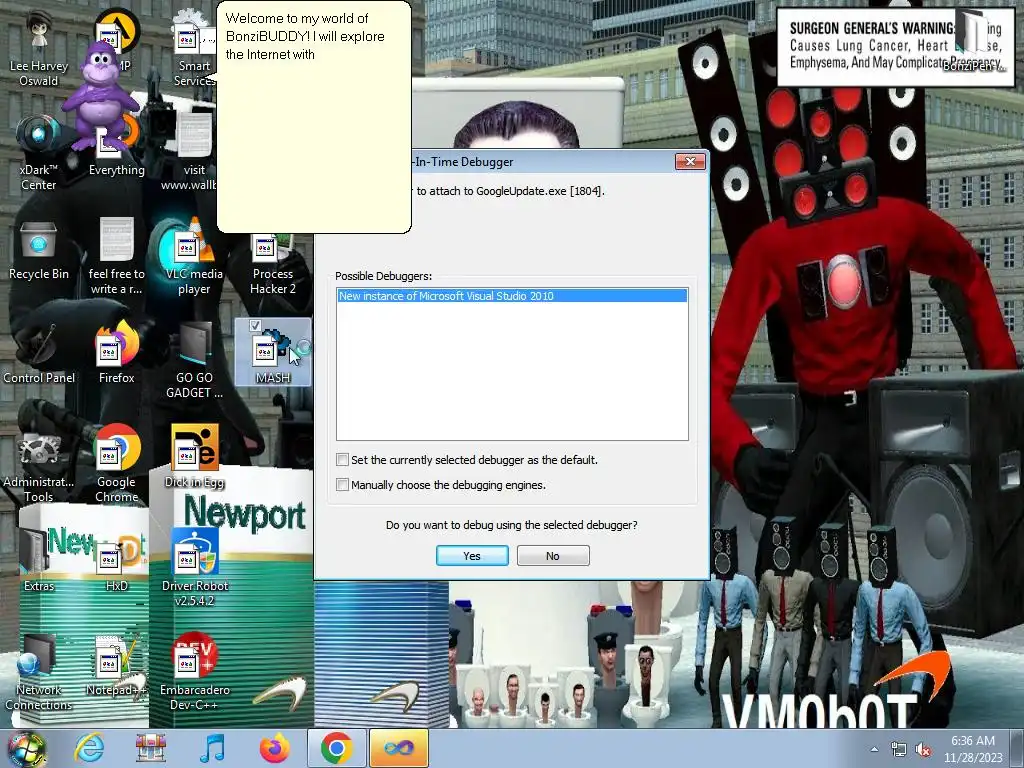The image size is (1024, 768).
Task: Select the MASH desktop shortcut
Action: (272, 350)
